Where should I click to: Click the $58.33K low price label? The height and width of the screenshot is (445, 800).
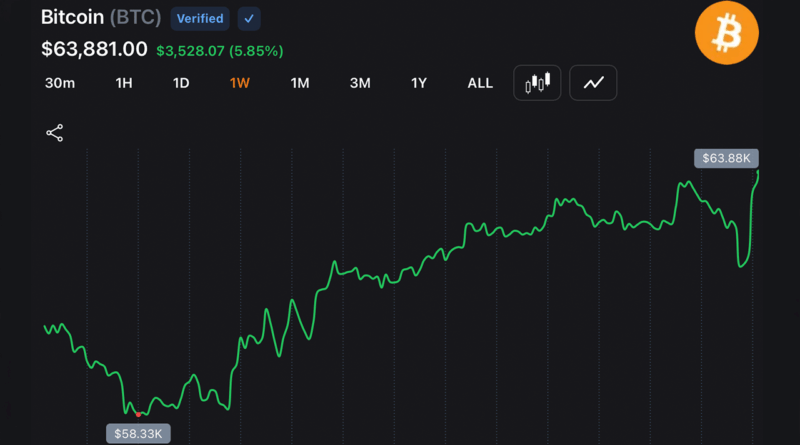(138, 434)
